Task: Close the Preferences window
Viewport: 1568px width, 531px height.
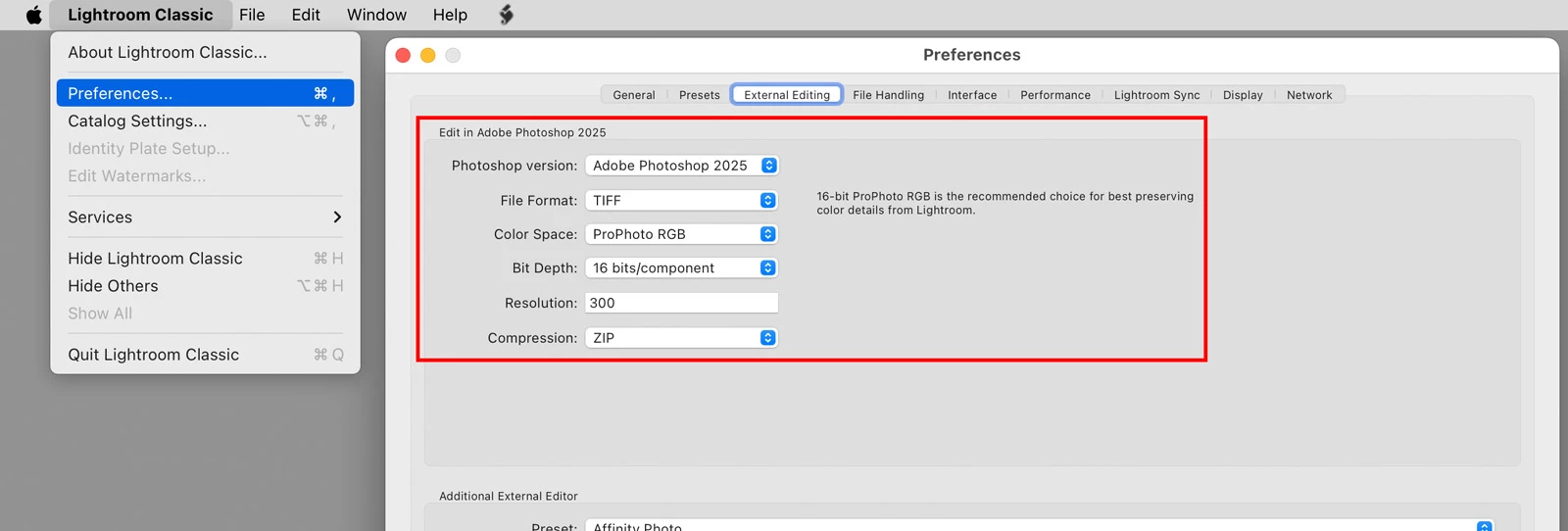Action: [x=403, y=55]
